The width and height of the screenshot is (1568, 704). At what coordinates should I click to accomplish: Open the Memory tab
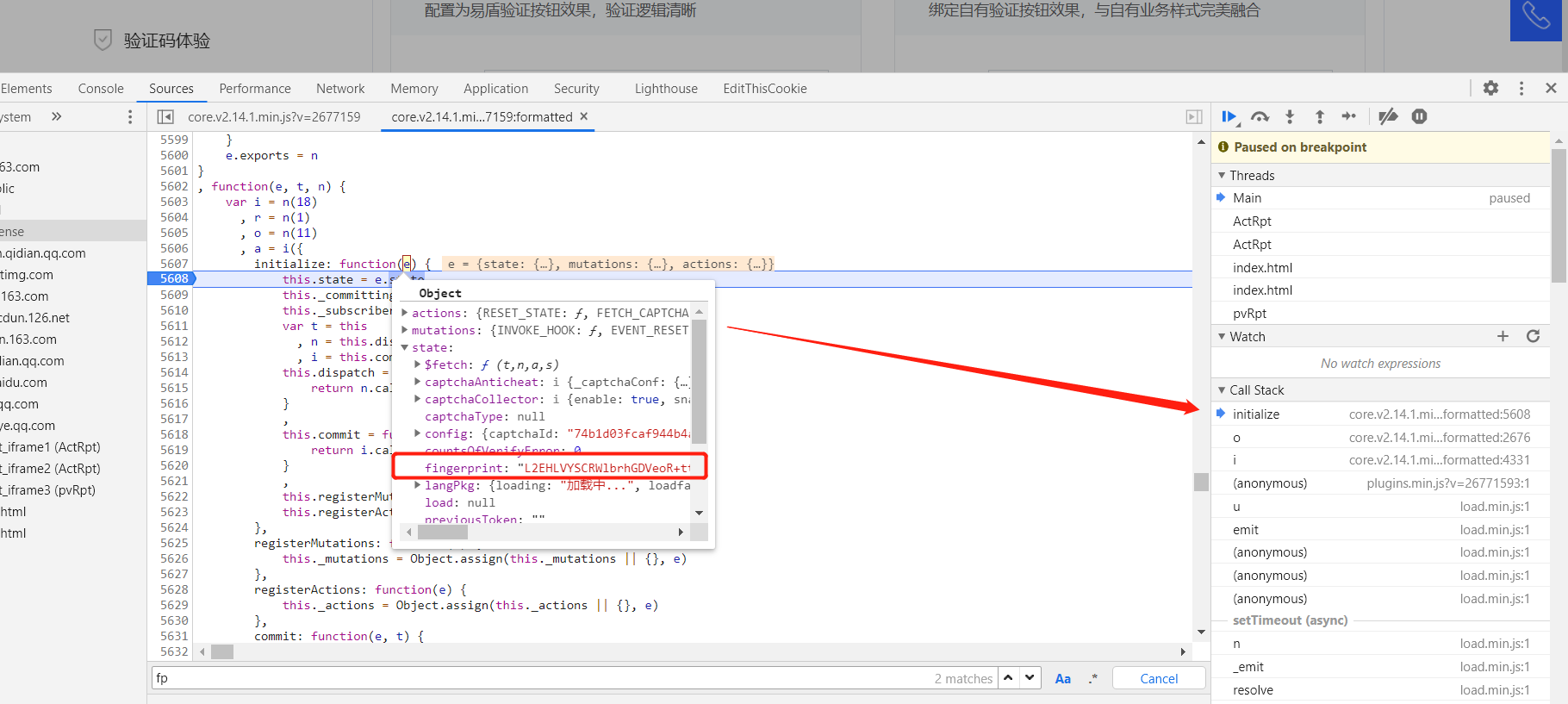tap(414, 88)
